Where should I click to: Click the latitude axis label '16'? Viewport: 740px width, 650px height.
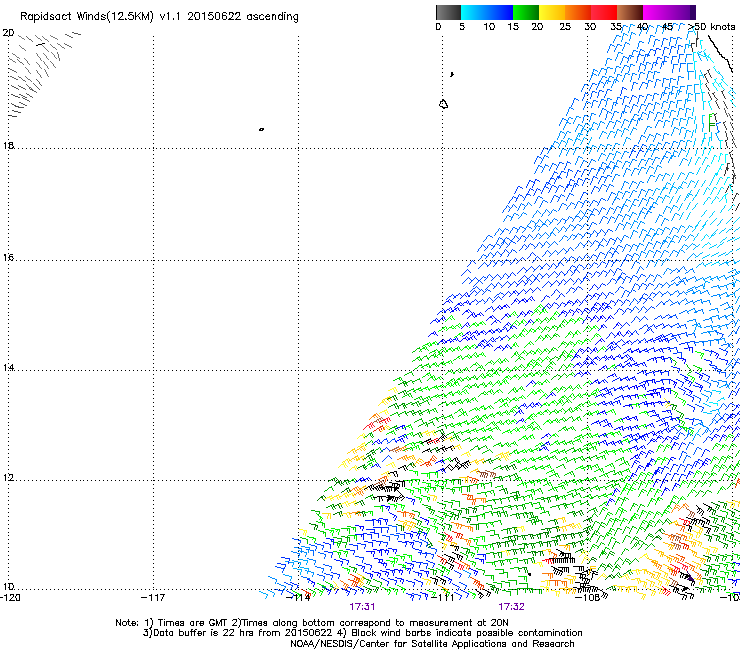(8, 257)
